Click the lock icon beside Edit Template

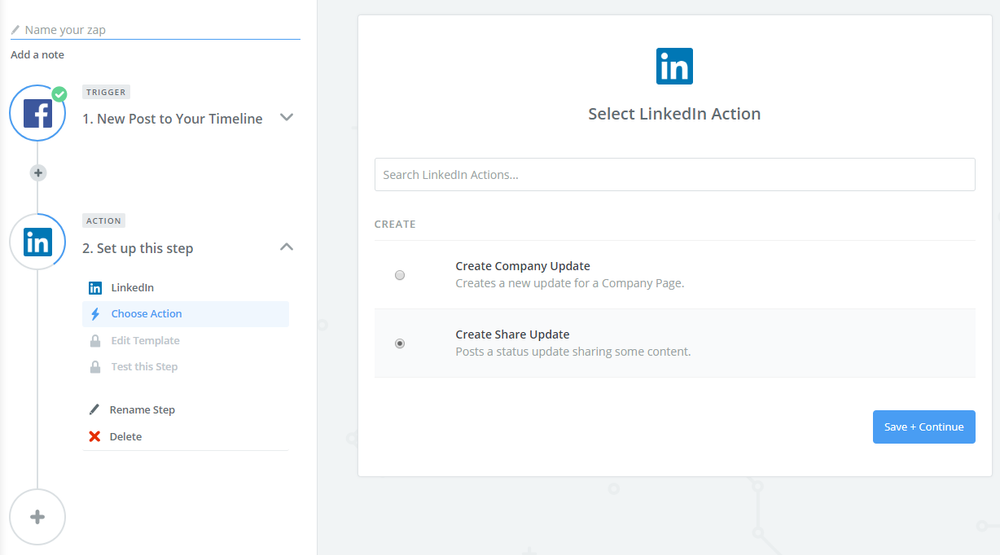coord(95,341)
